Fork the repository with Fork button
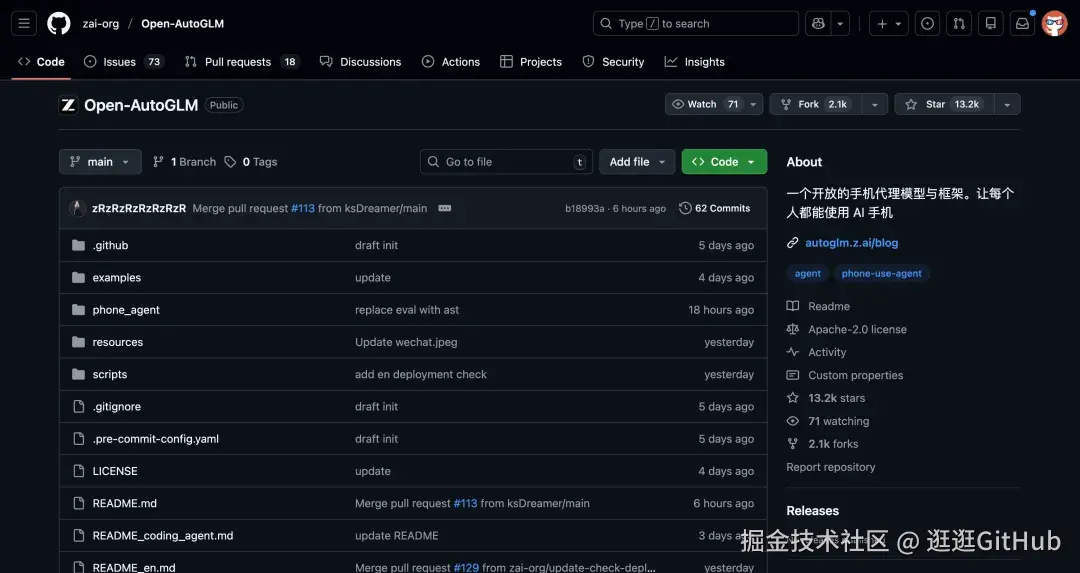 click(816, 104)
